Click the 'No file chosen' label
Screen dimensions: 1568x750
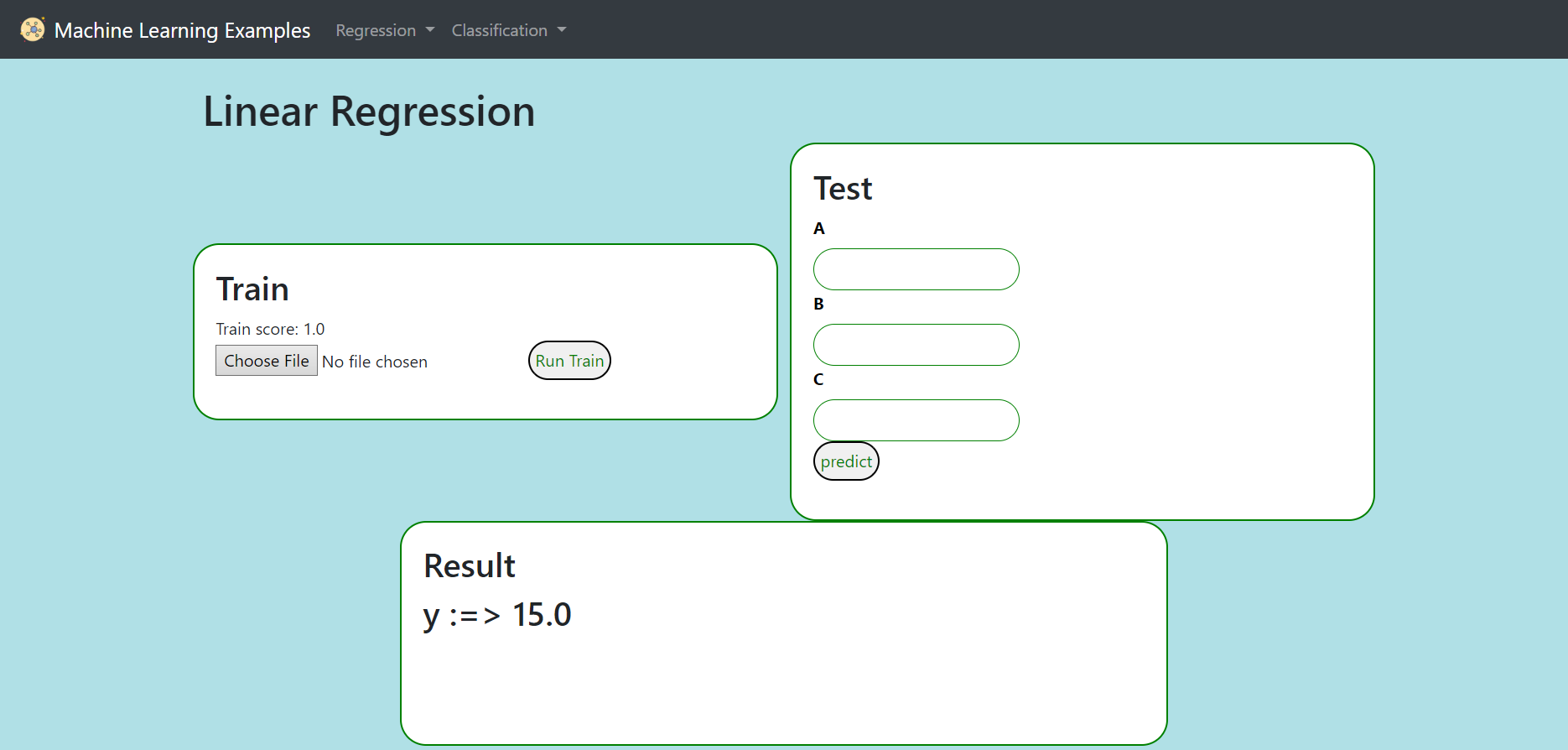[375, 362]
